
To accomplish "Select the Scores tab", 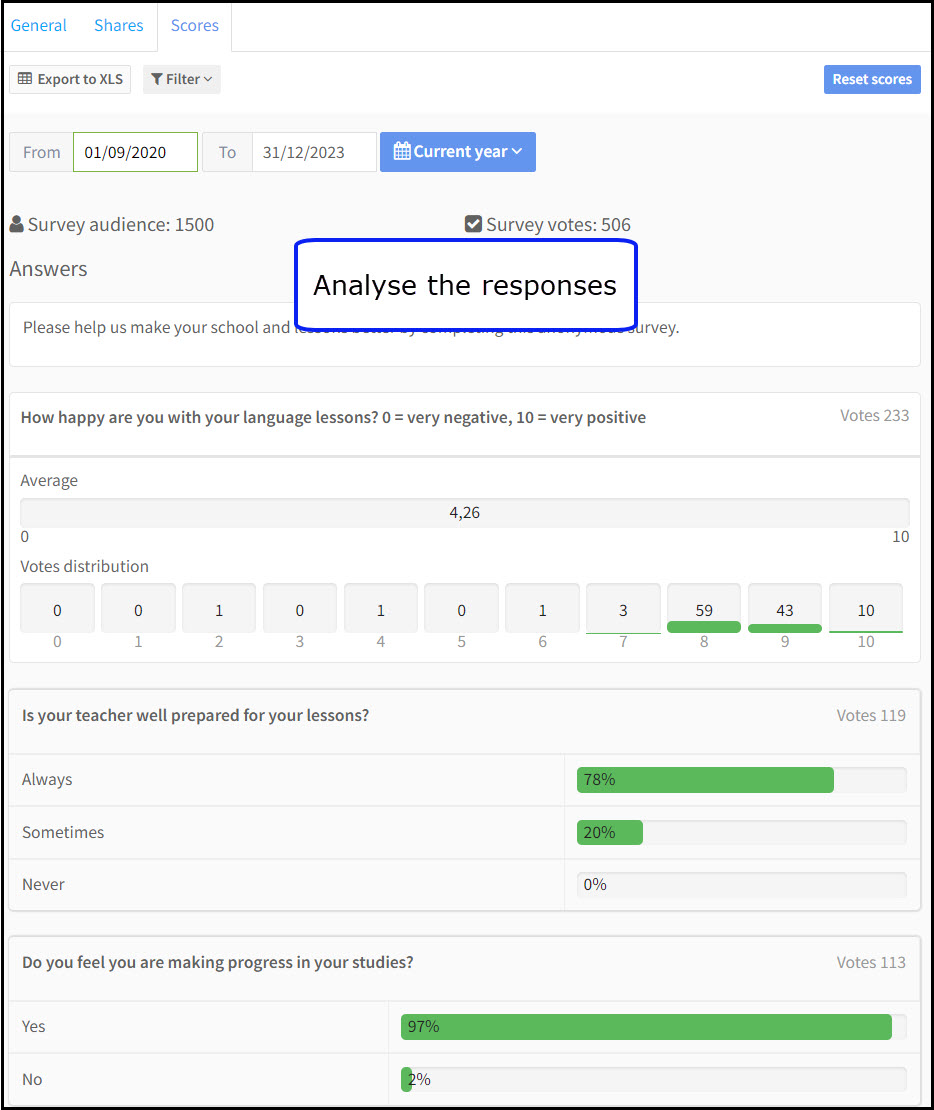I will [x=195, y=26].
